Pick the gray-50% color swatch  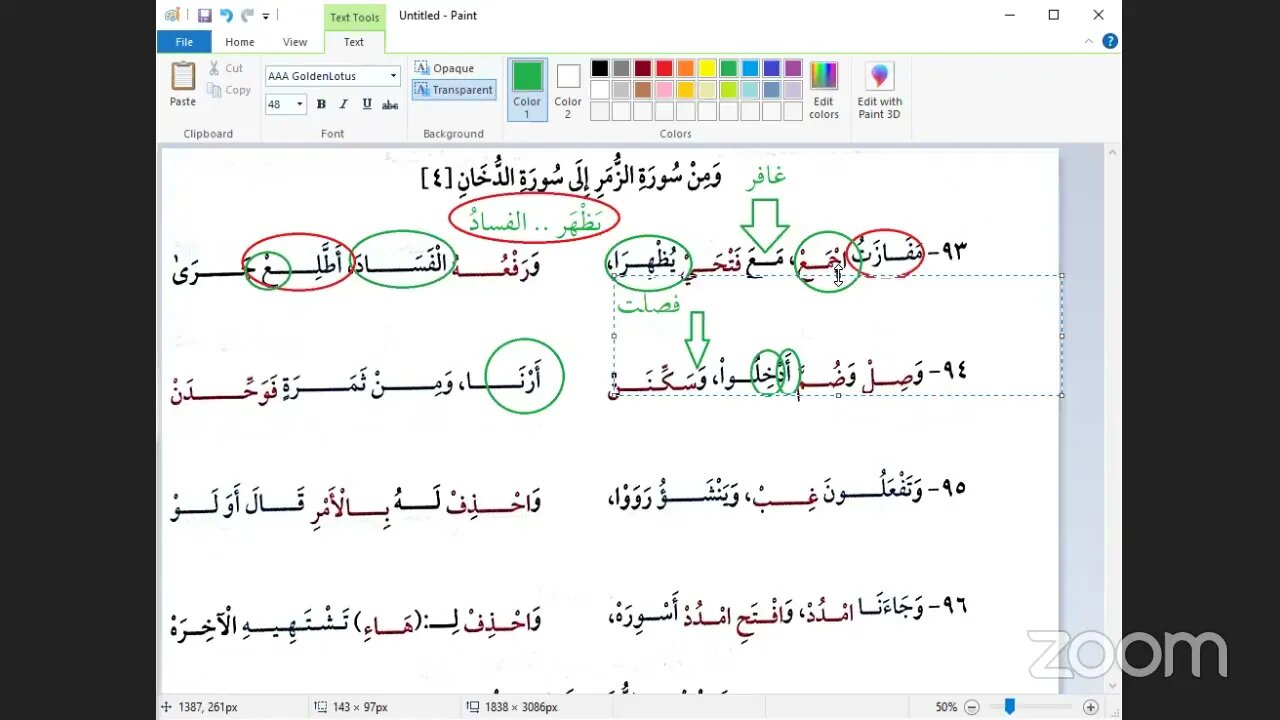[621, 68]
